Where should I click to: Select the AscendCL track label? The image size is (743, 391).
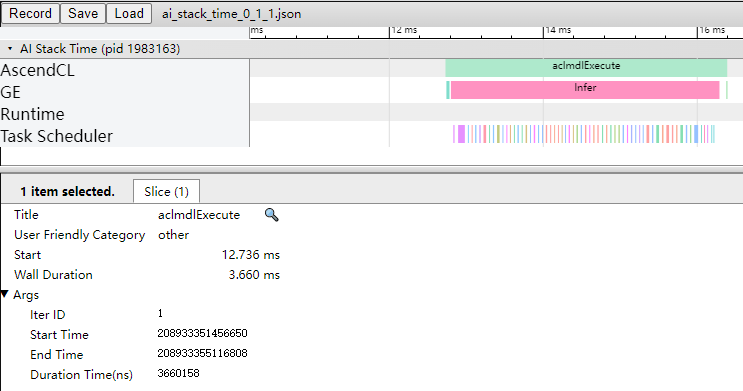click(x=37, y=70)
